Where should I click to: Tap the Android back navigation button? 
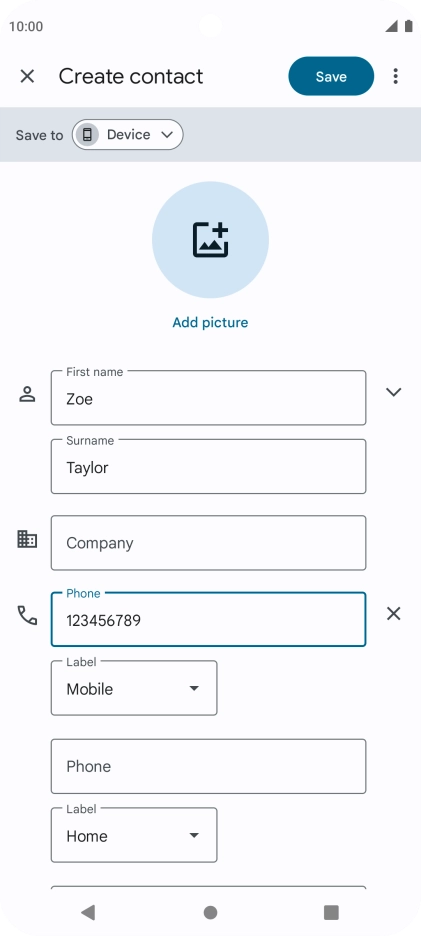pyautogui.click(x=88, y=912)
